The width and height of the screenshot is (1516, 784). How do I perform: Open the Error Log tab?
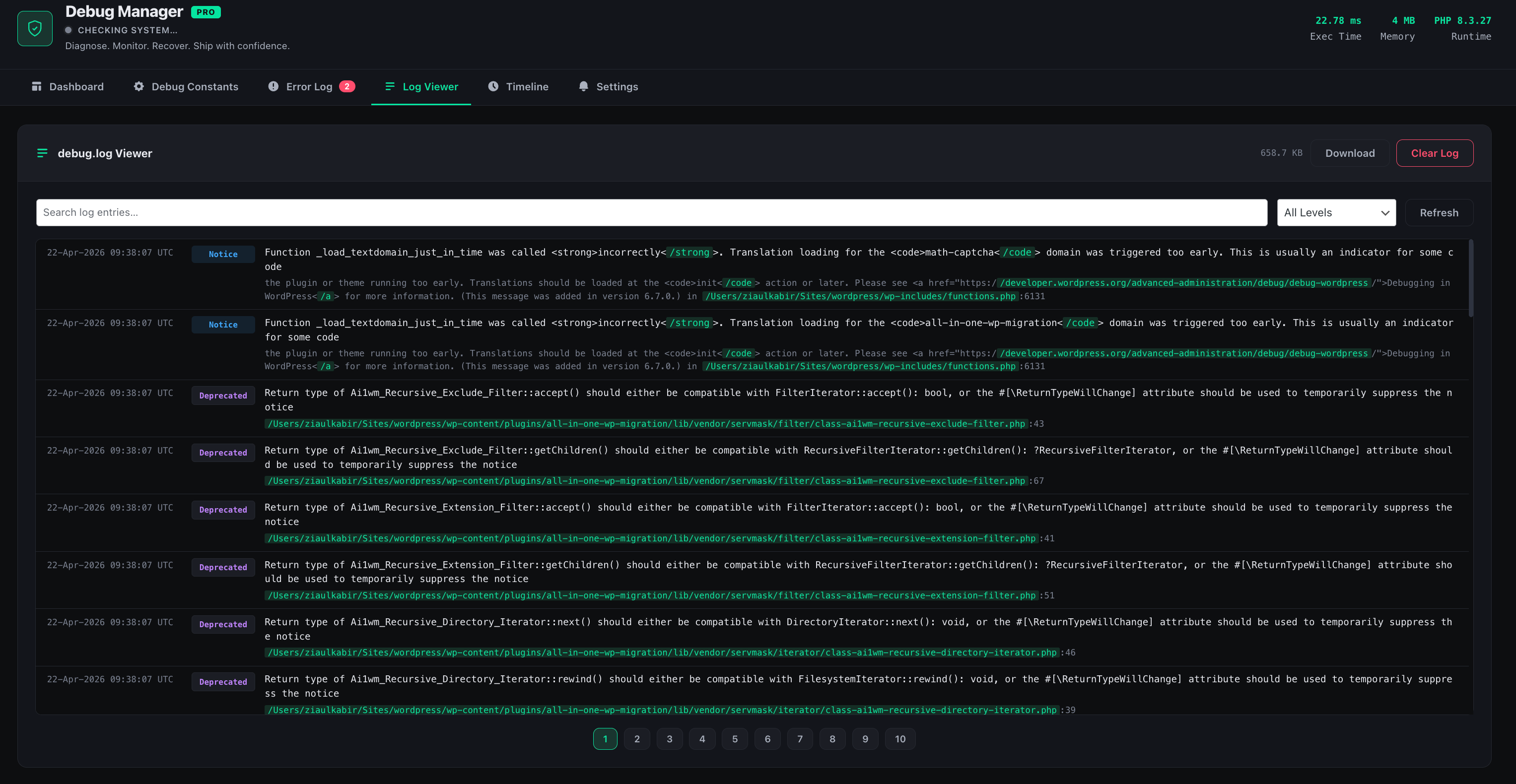pos(311,86)
